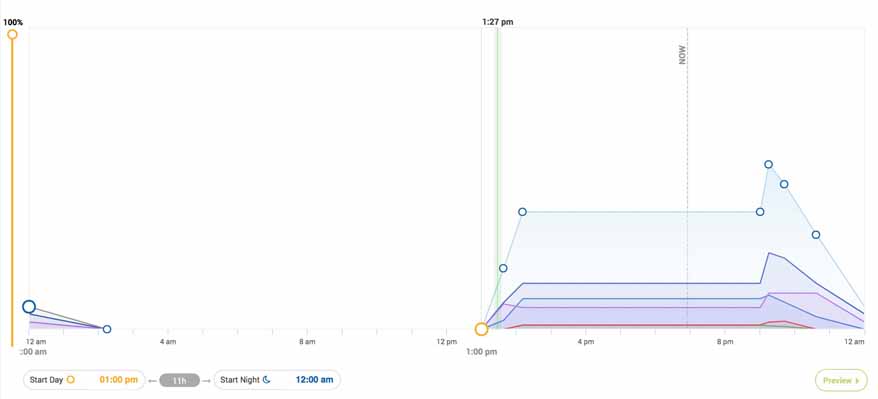Select the curve point where the plateau begins
The width and height of the screenshot is (878, 399).
522,212
